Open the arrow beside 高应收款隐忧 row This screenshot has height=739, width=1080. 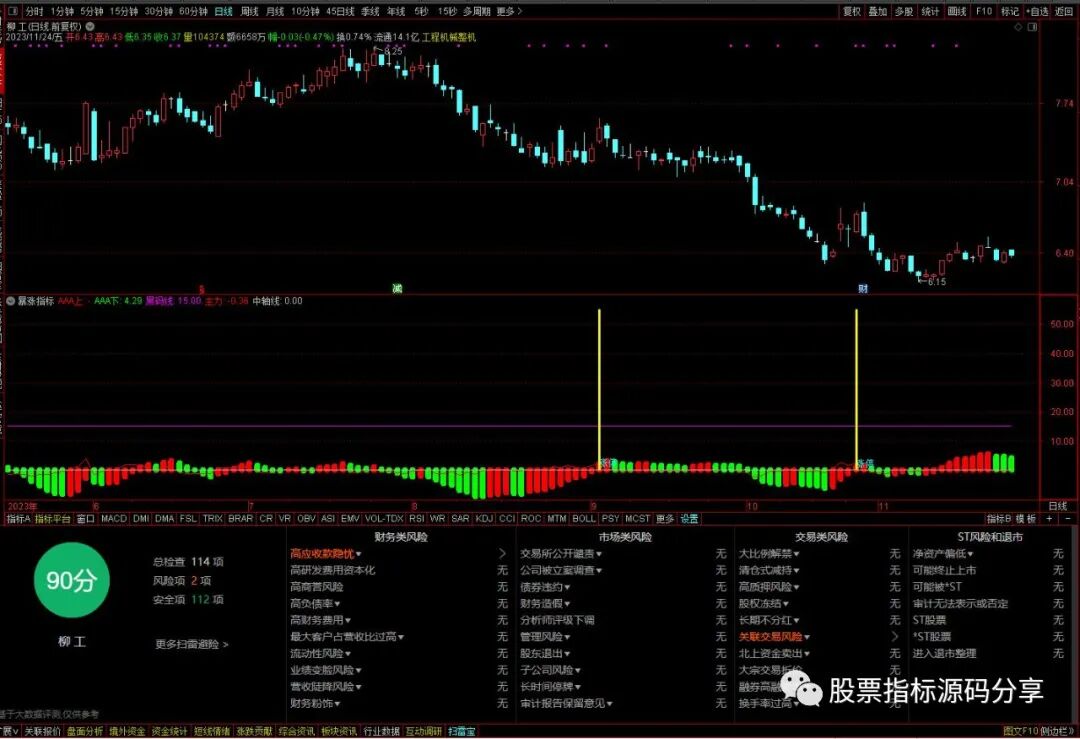click(x=502, y=554)
